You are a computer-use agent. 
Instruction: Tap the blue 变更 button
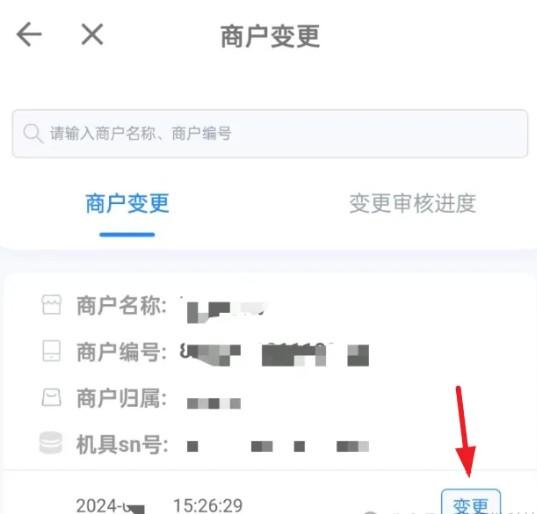point(471,503)
